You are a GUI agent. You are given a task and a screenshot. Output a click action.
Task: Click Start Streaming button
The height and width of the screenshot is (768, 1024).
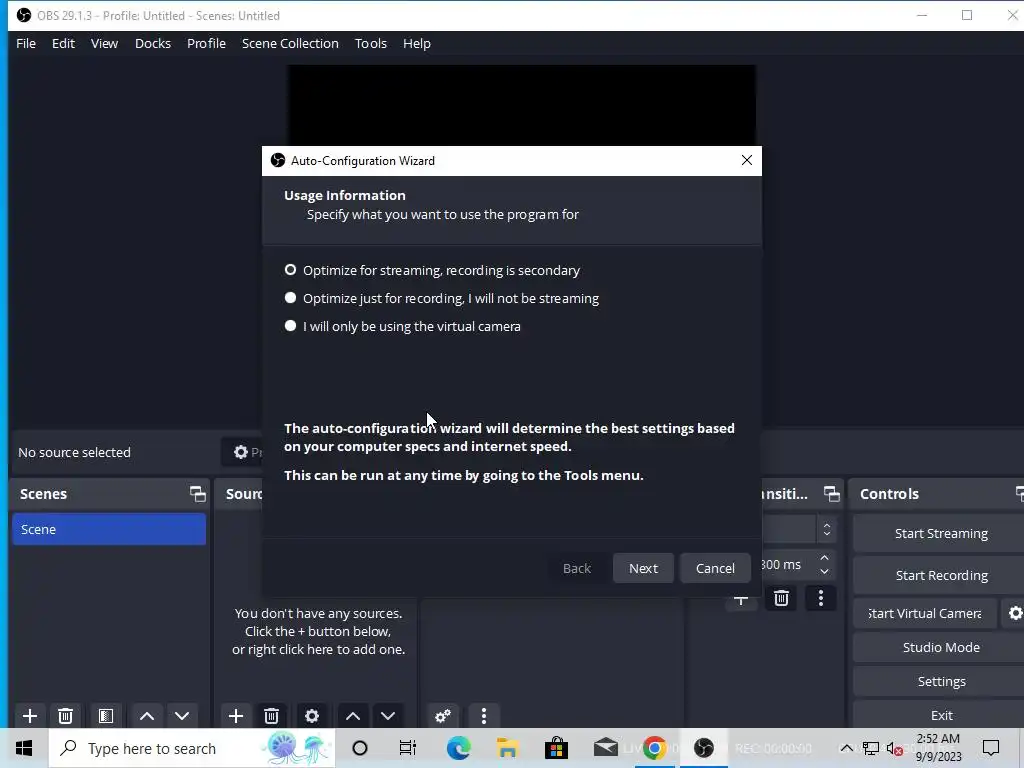pos(940,534)
